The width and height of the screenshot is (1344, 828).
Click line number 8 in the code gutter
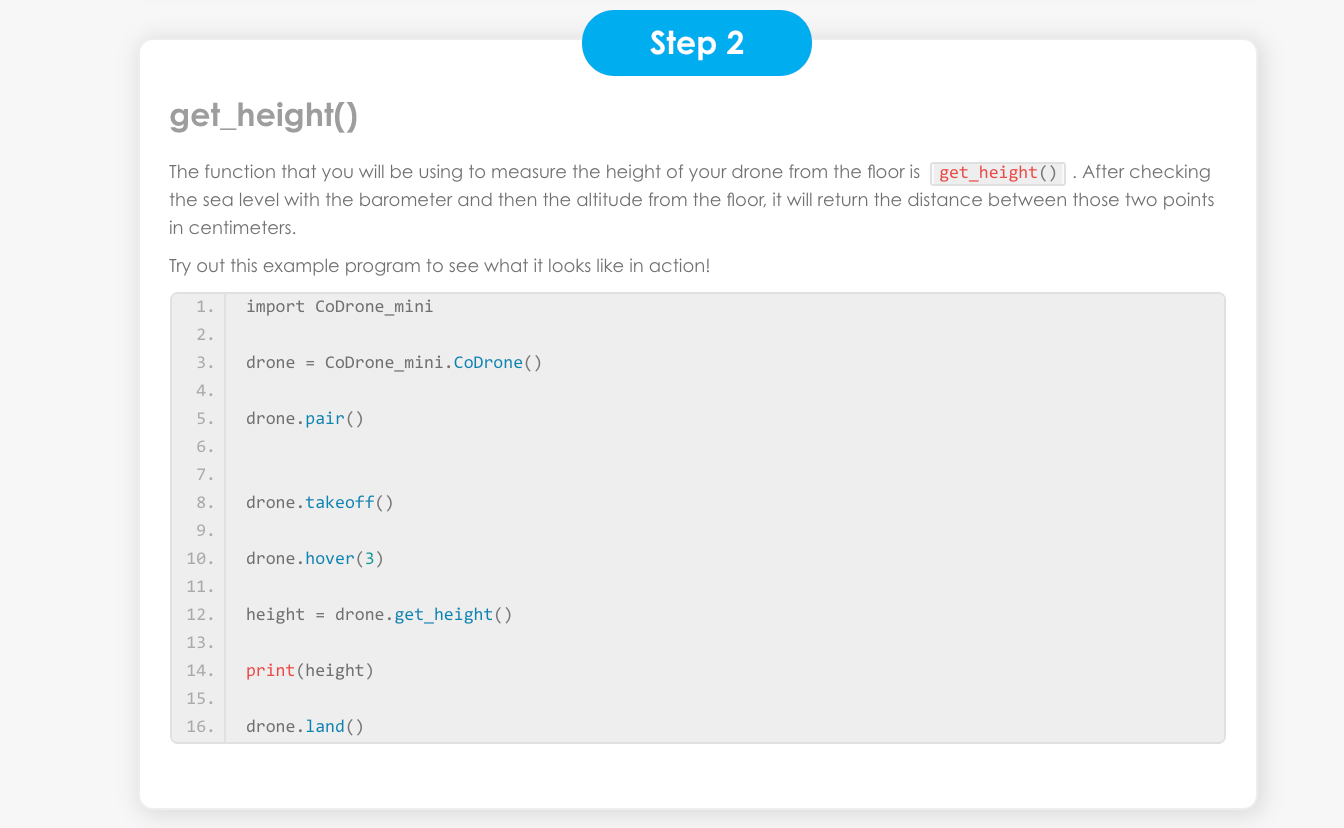pos(204,502)
